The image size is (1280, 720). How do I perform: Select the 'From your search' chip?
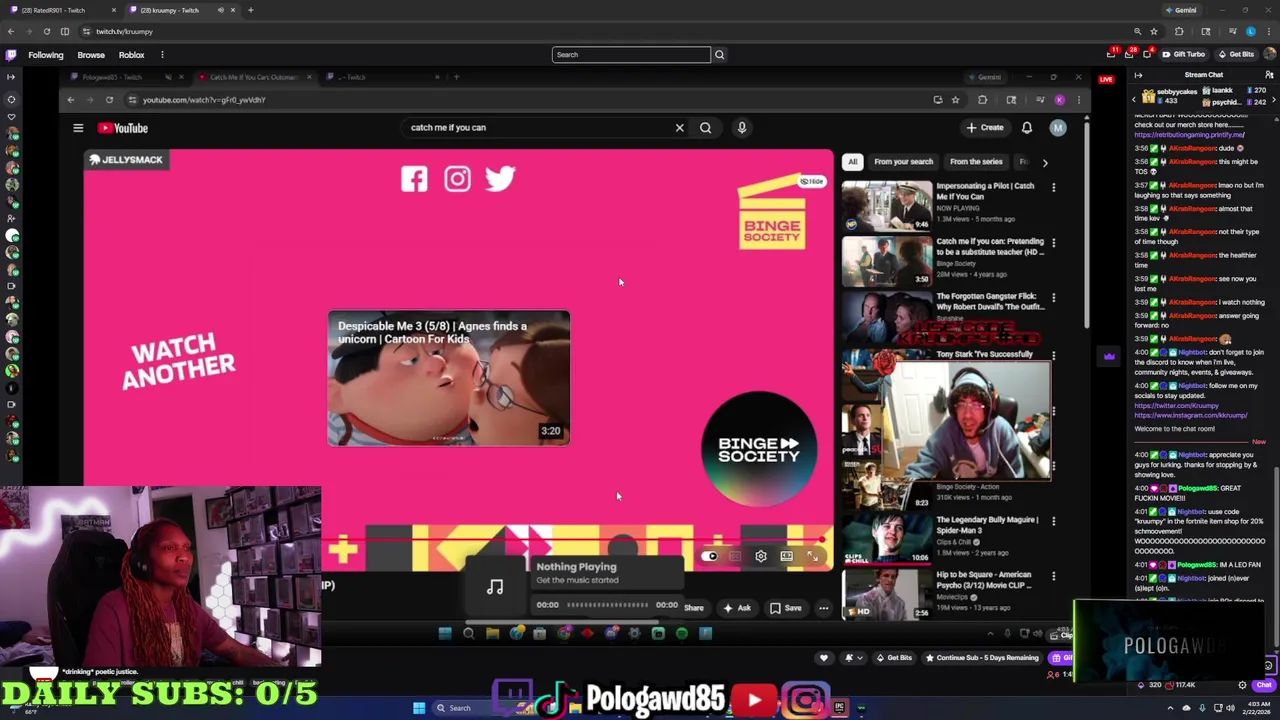pyautogui.click(x=903, y=162)
